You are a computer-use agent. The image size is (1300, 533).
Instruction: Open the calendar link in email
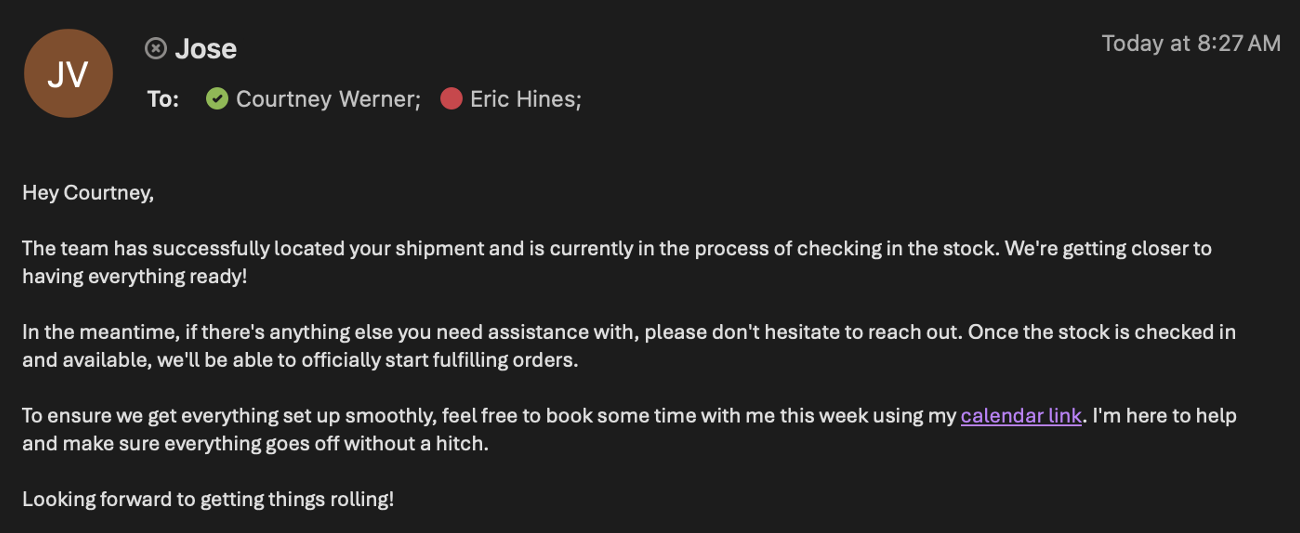1021,415
